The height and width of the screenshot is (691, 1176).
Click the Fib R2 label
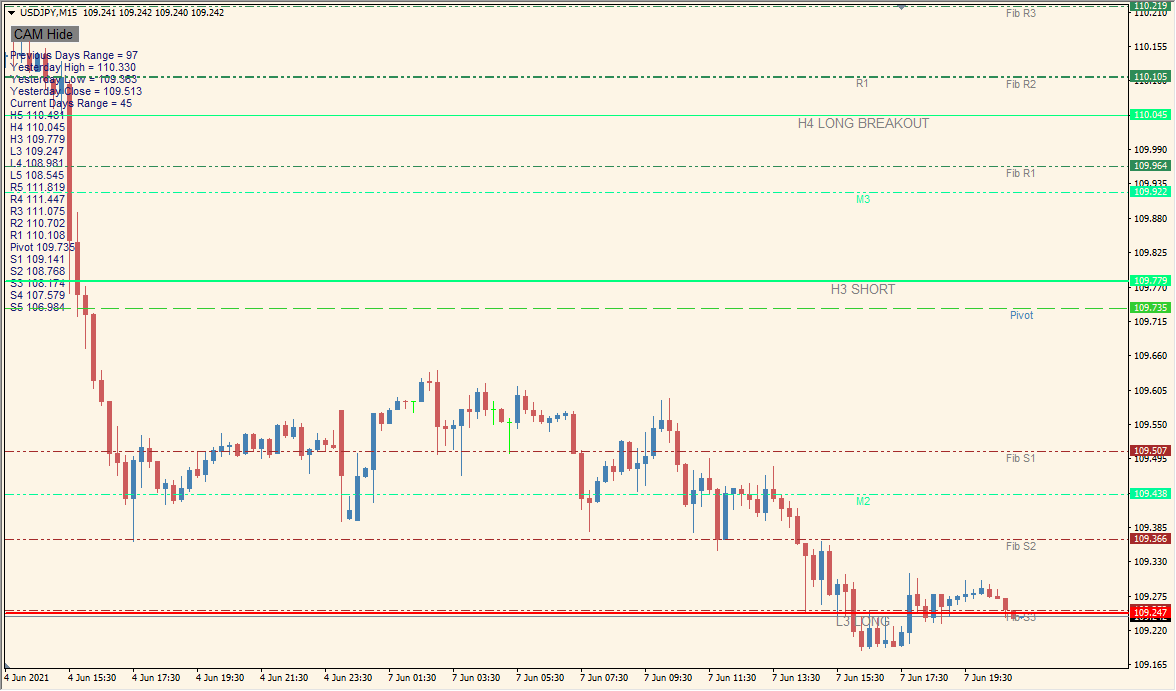pyautogui.click(x=1021, y=84)
